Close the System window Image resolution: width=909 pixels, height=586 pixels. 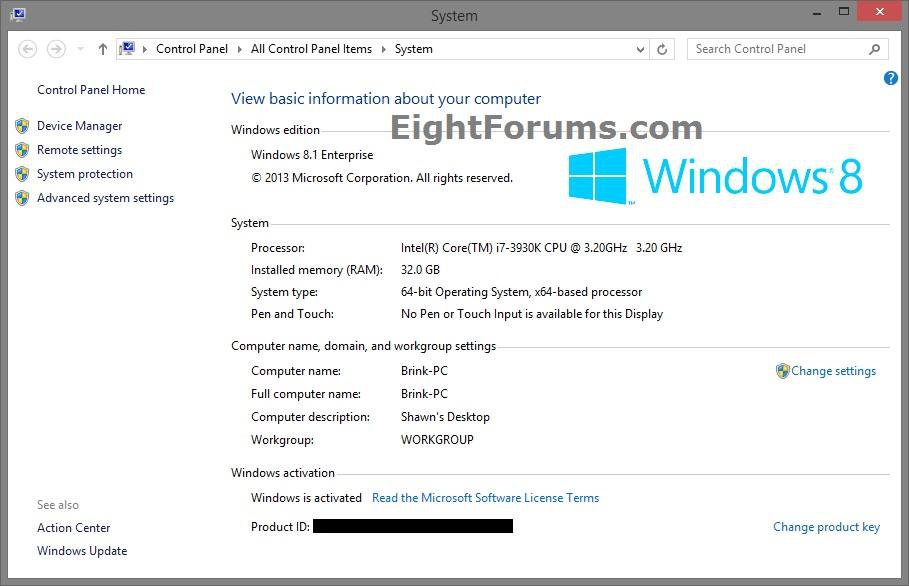click(x=879, y=12)
